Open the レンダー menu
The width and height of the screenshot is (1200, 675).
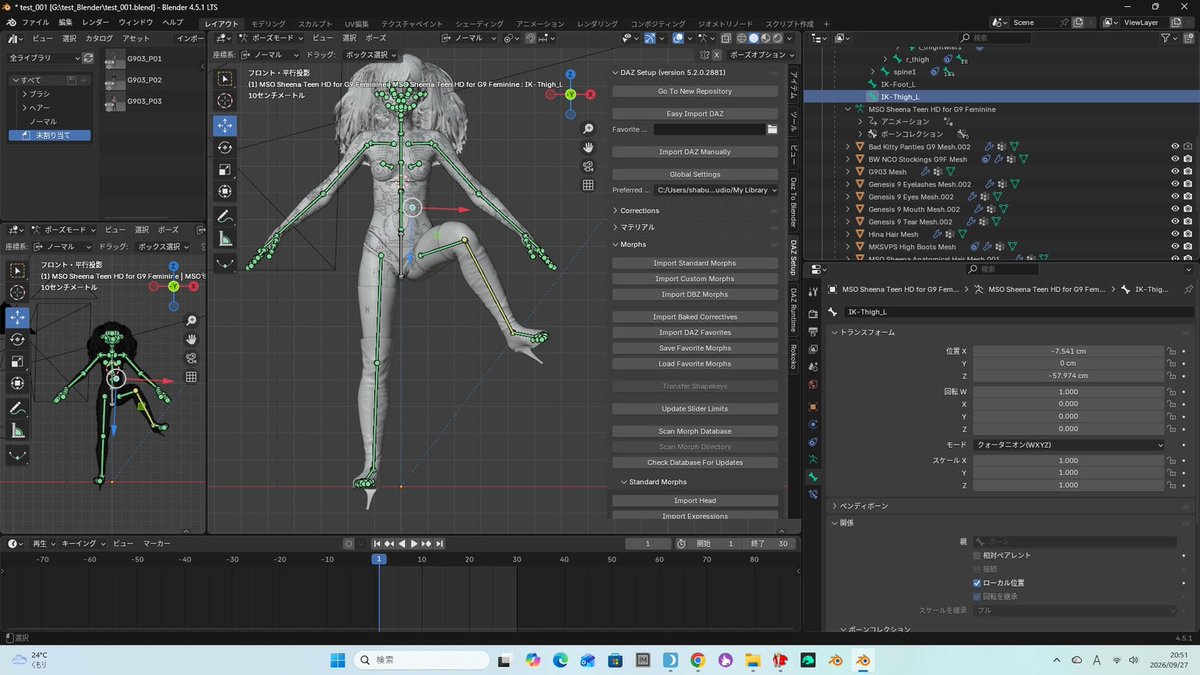click(x=96, y=22)
